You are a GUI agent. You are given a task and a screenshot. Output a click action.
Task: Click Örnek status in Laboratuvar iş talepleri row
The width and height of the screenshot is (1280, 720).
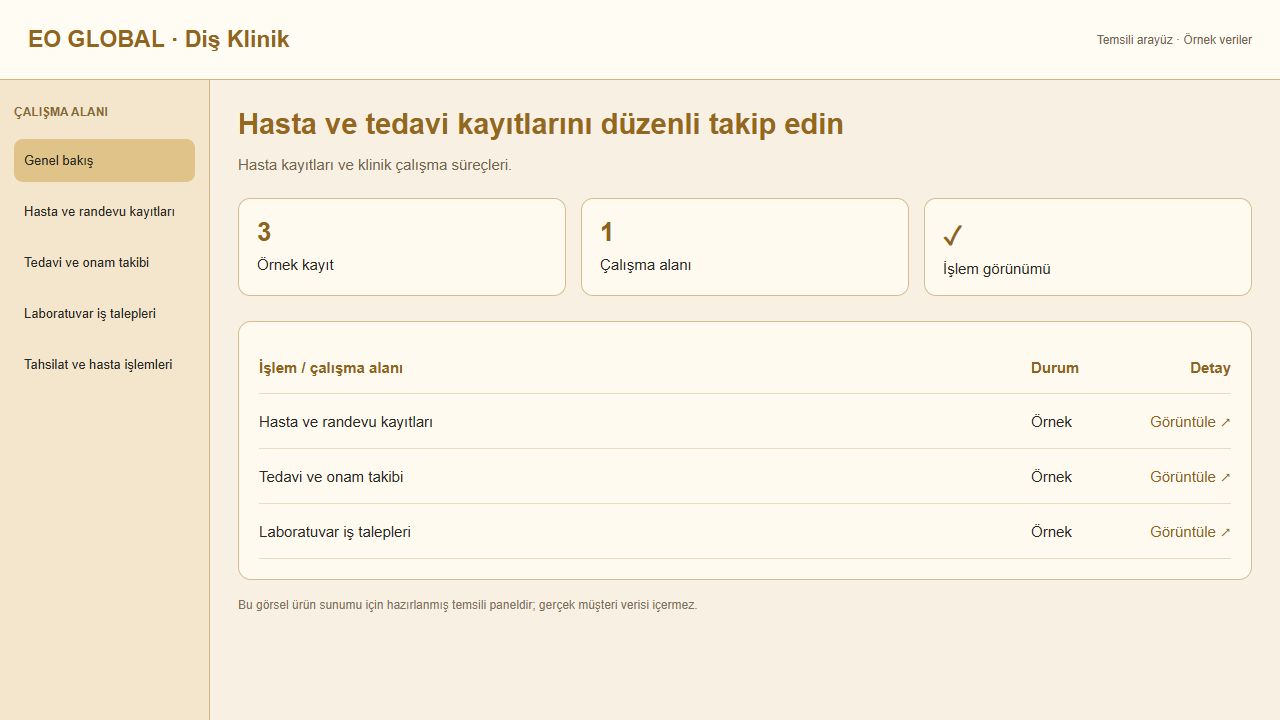point(1051,532)
